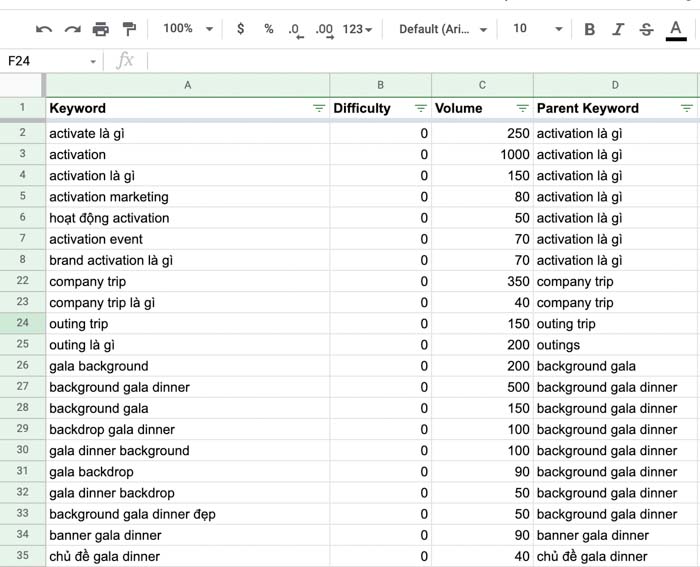Select parent keyword cell 'background gala'
Screen dimensions: 700x567
(x=615, y=366)
